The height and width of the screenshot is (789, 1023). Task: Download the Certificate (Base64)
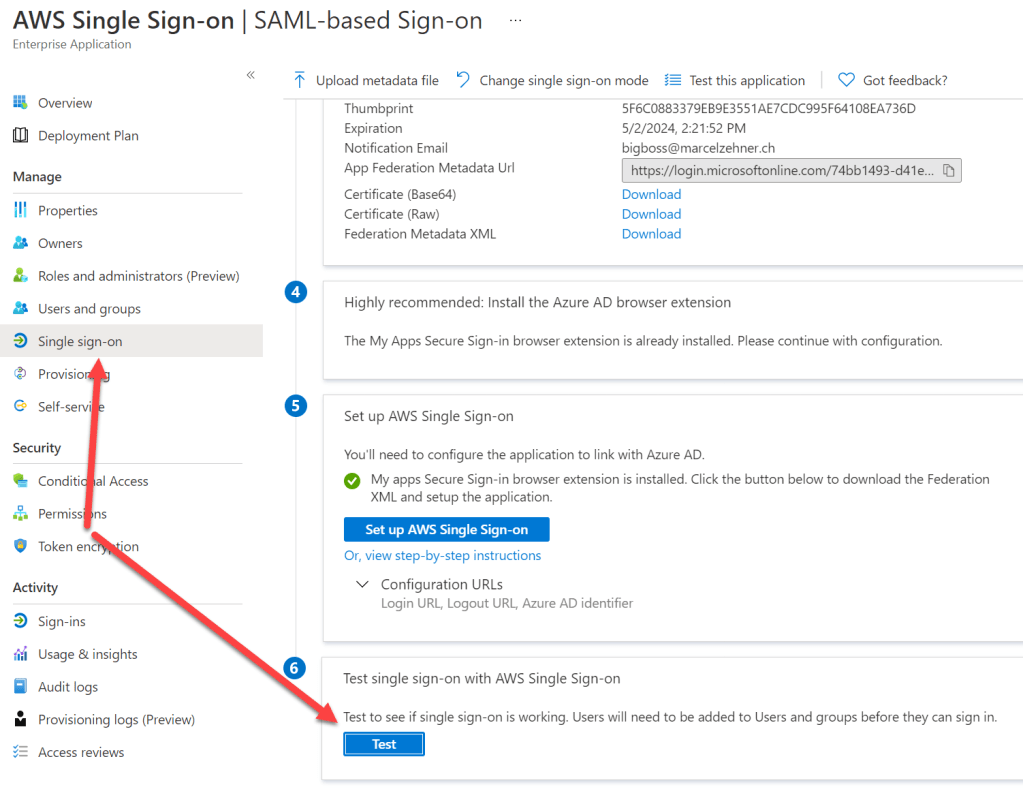point(651,194)
